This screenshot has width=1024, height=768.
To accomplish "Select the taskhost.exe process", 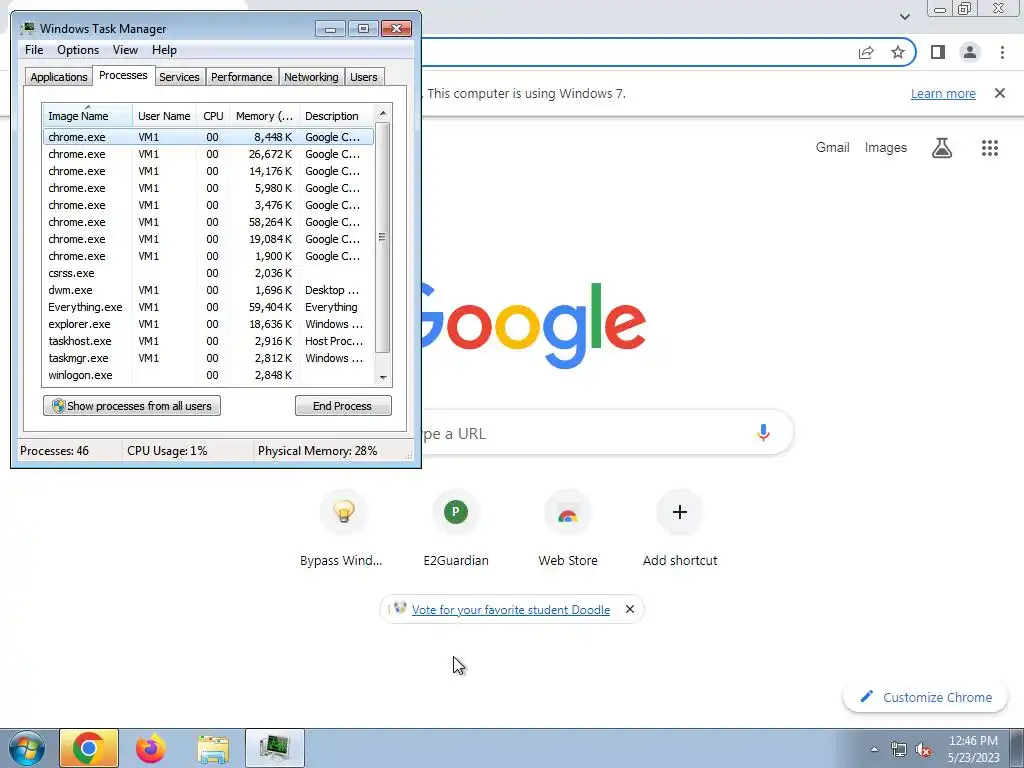I will 209,341.
